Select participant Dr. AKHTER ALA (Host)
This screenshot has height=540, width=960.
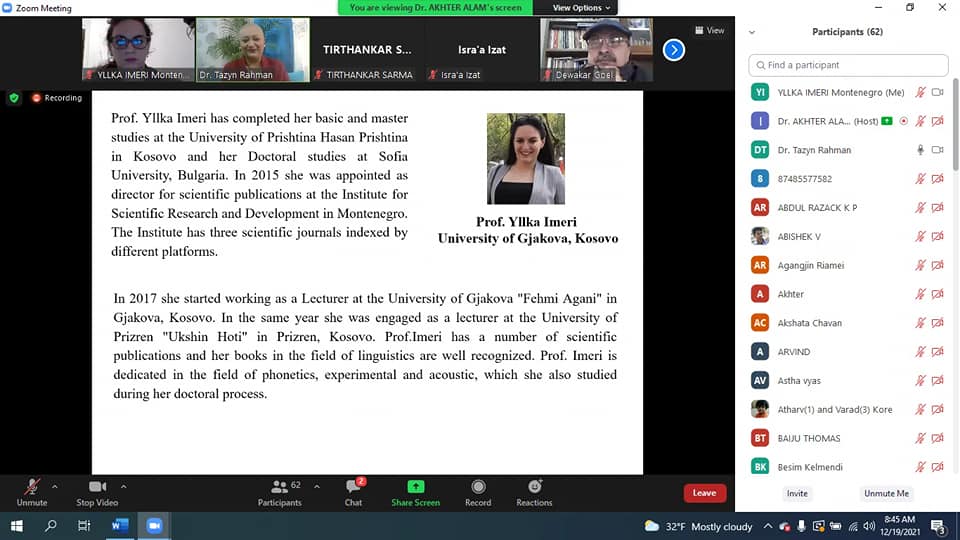coord(848,121)
